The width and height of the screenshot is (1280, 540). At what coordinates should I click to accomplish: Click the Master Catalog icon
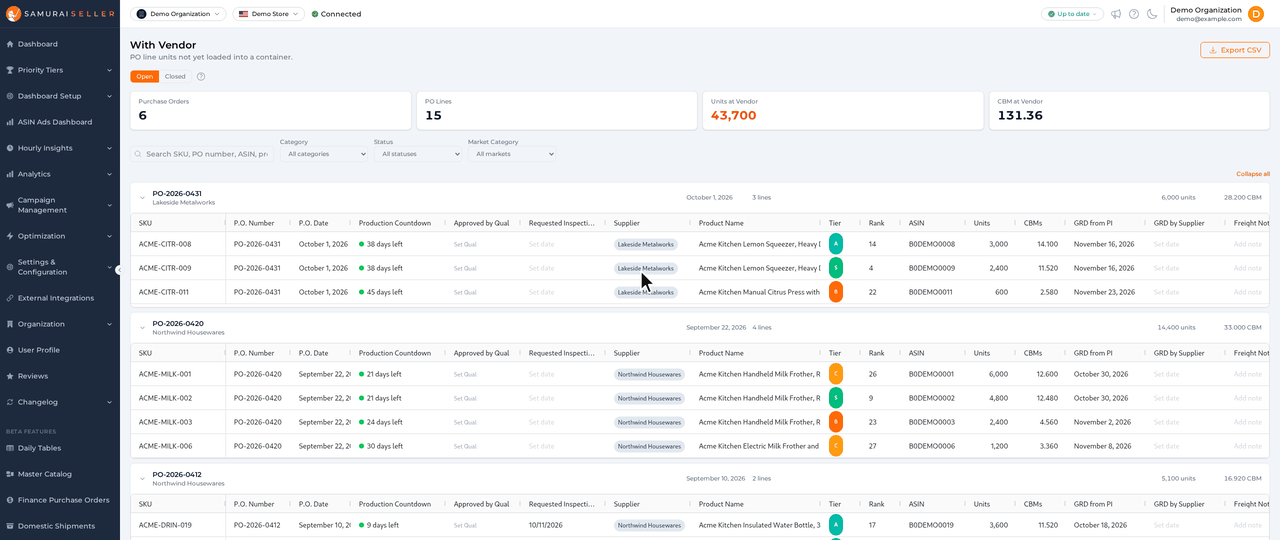10,474
